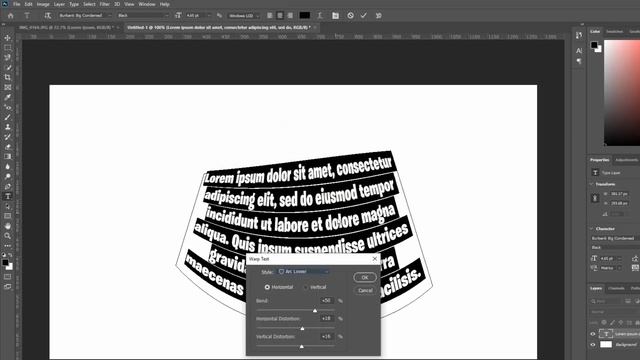Select the Dodge tool

(x=8, y=176)
